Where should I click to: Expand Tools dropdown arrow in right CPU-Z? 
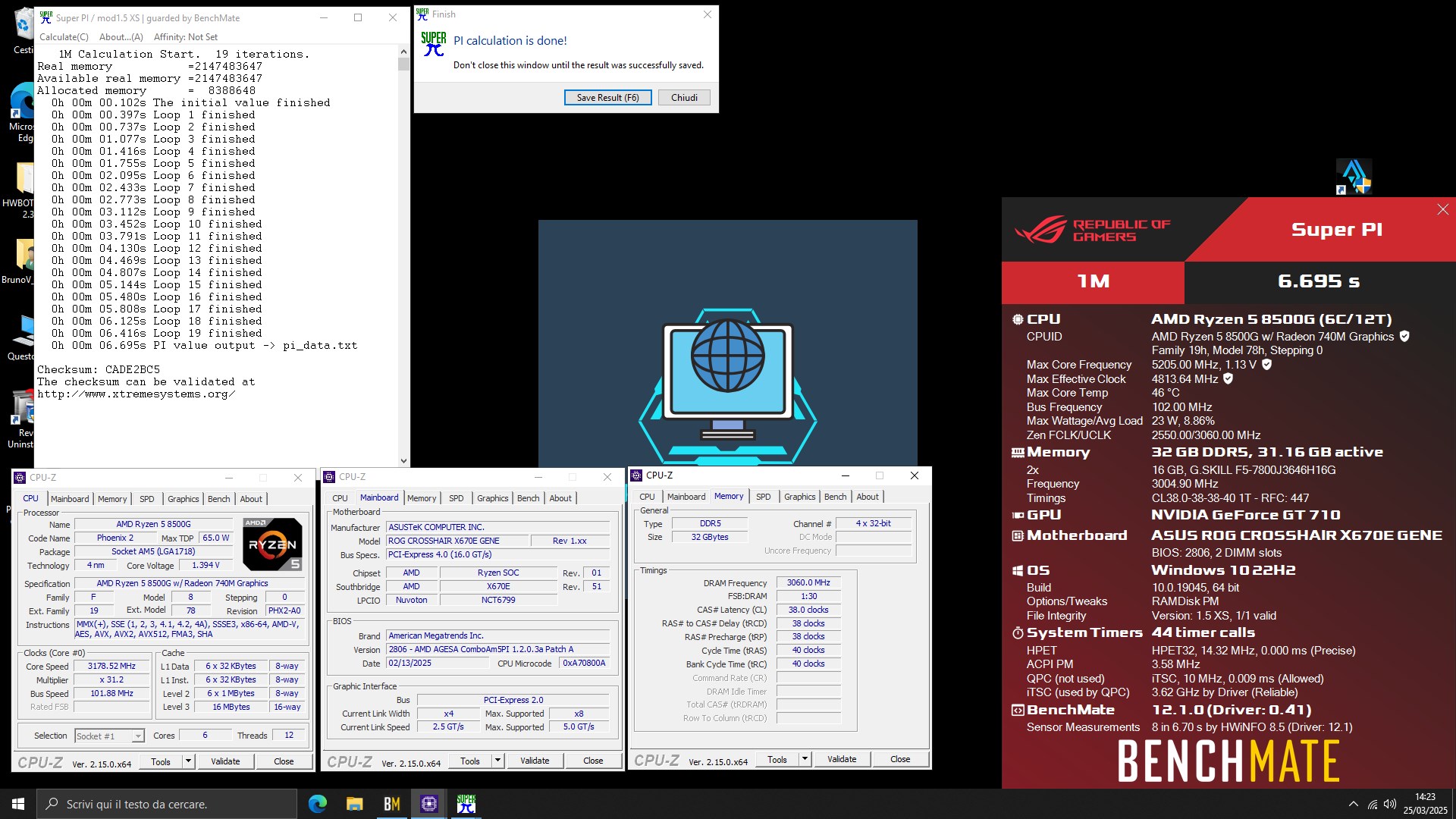pyautogui.click(x=805, y=759)
